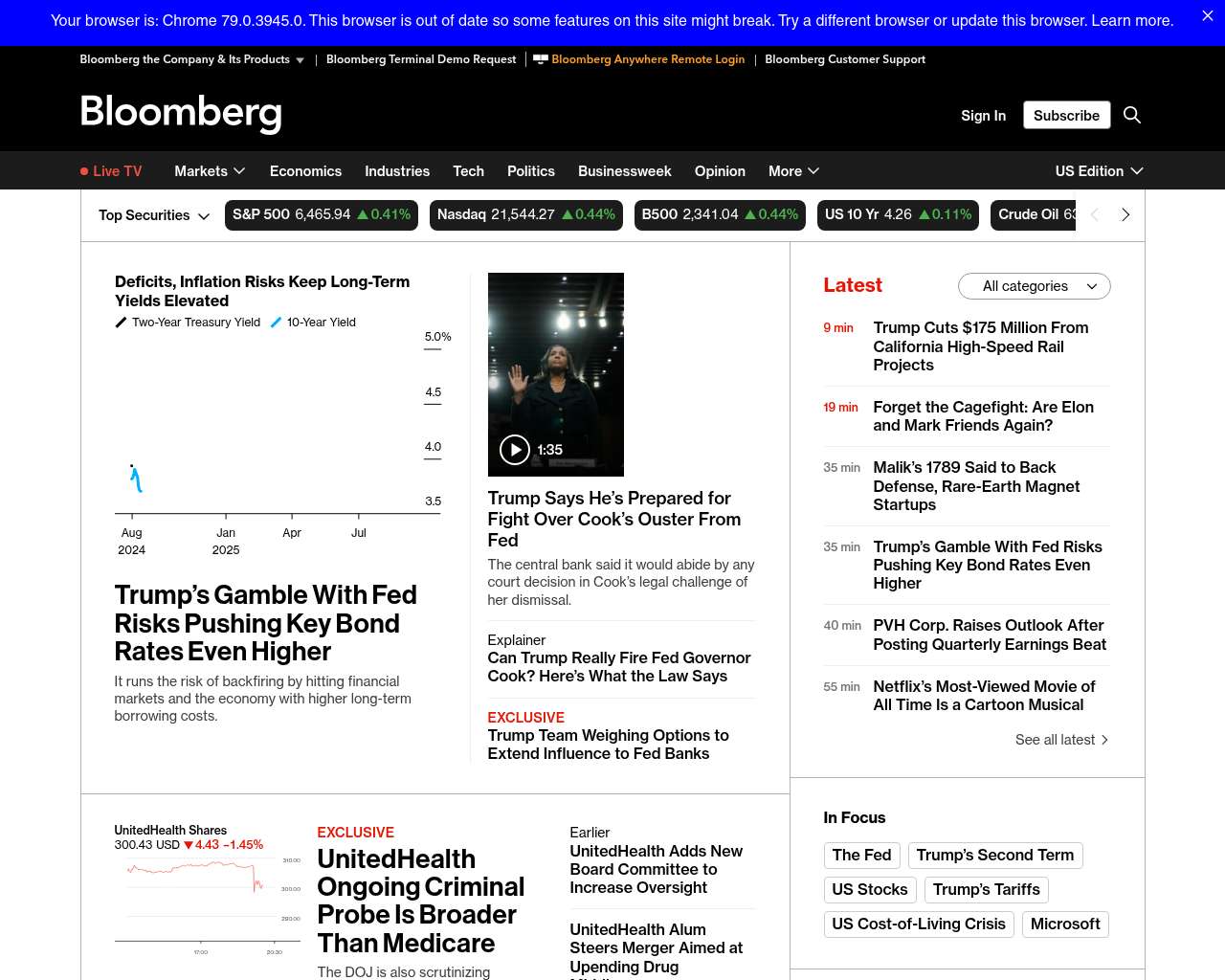1225x980 pixels.
Task: Select the Crude Oil ticker chip
Action: coord(1034,215)
